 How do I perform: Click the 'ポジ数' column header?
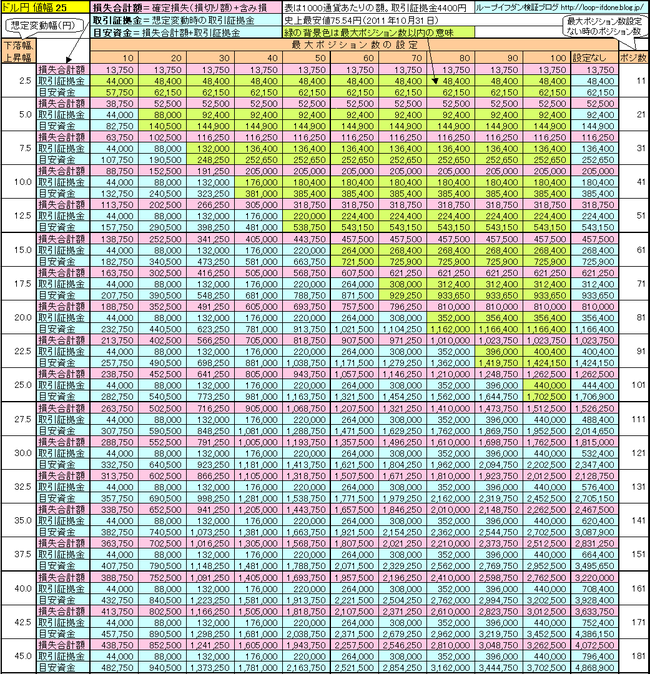[x=634, y=58]
